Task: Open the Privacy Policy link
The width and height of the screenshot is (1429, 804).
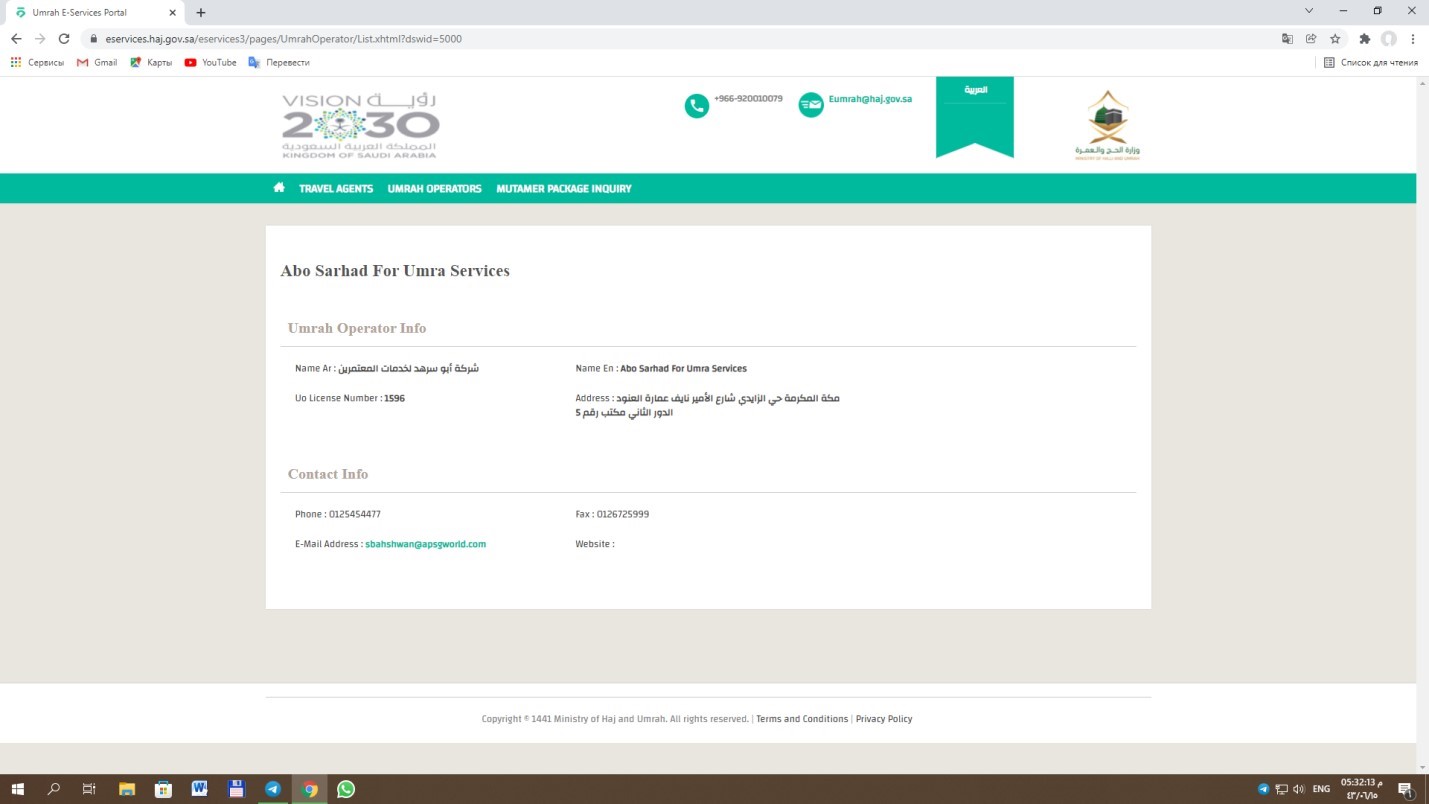Action: click(884, 719)
